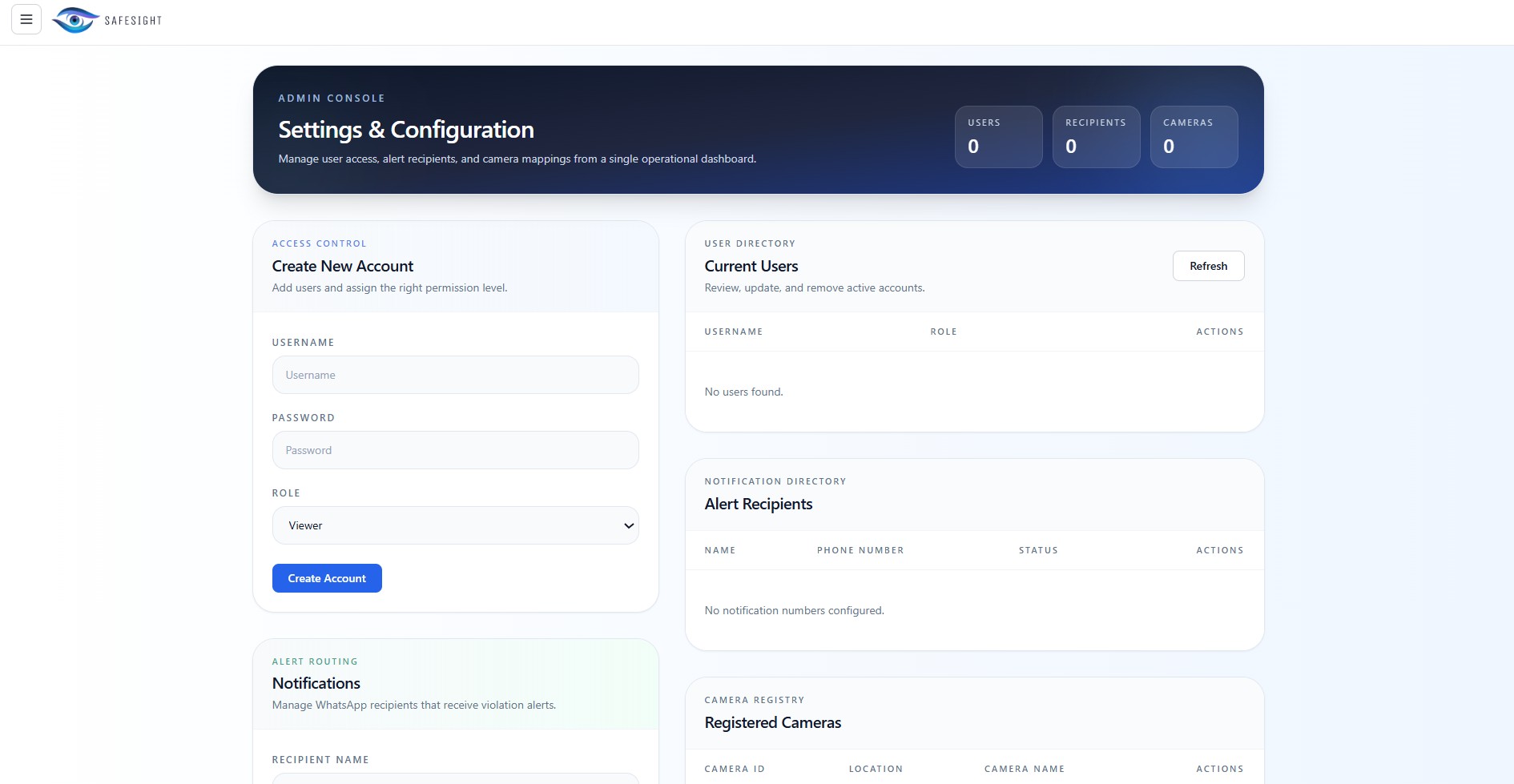Click the Username column header in Current Users

pos(734,332)
